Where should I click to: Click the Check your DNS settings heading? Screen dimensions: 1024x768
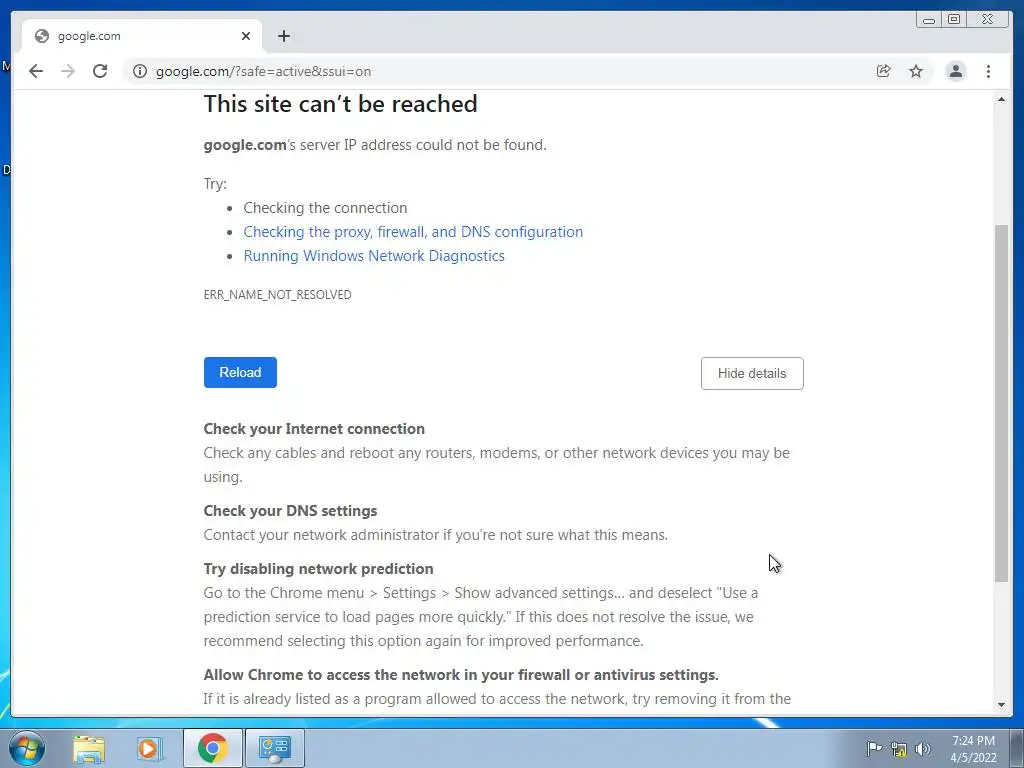pos(290,511)
